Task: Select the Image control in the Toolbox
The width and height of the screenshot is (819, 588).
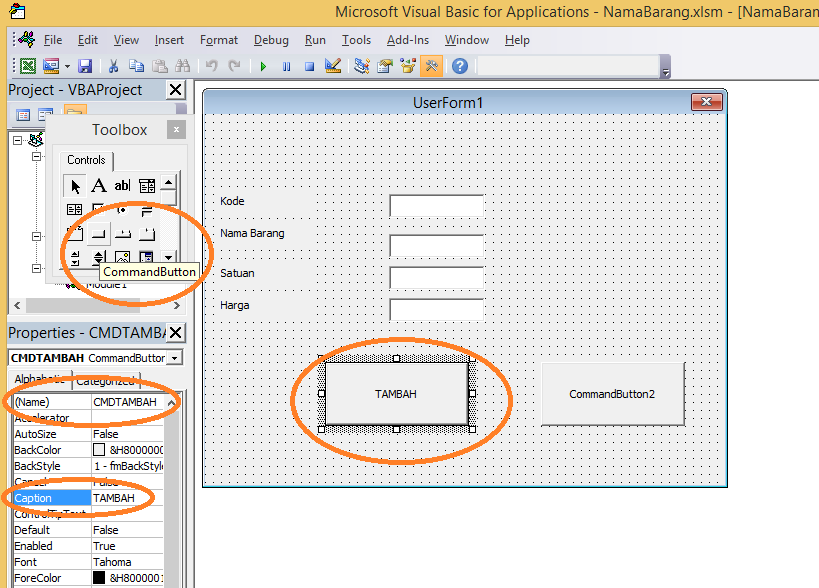Action: [122, 257]
